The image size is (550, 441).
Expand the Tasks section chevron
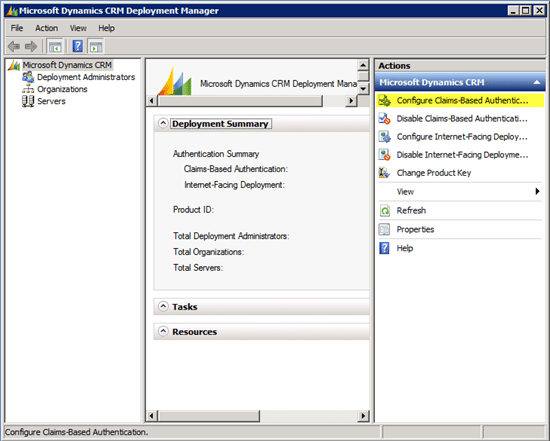(x=163, y=307)
